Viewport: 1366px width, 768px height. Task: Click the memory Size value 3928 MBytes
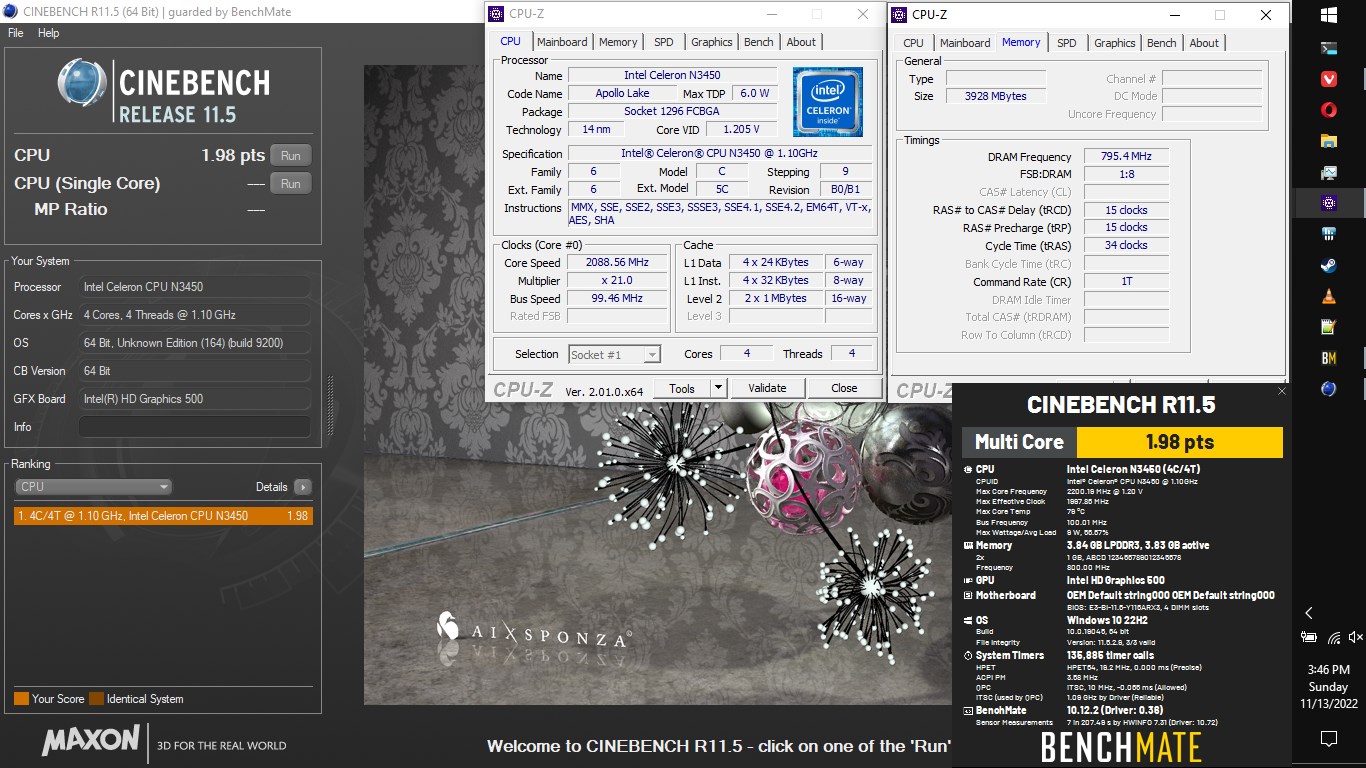[x=996, y=96]
